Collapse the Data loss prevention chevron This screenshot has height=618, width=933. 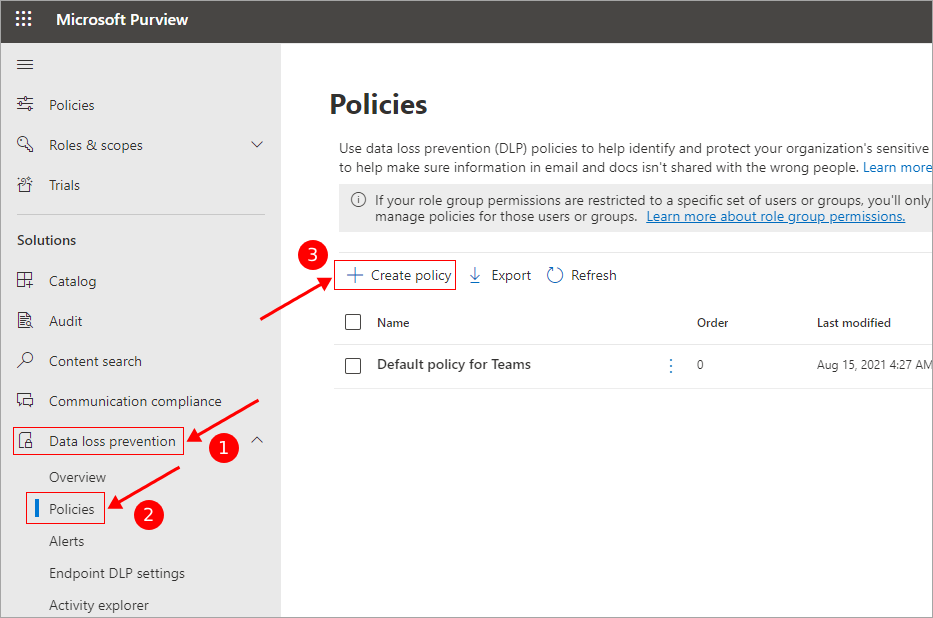pos(257,440)
